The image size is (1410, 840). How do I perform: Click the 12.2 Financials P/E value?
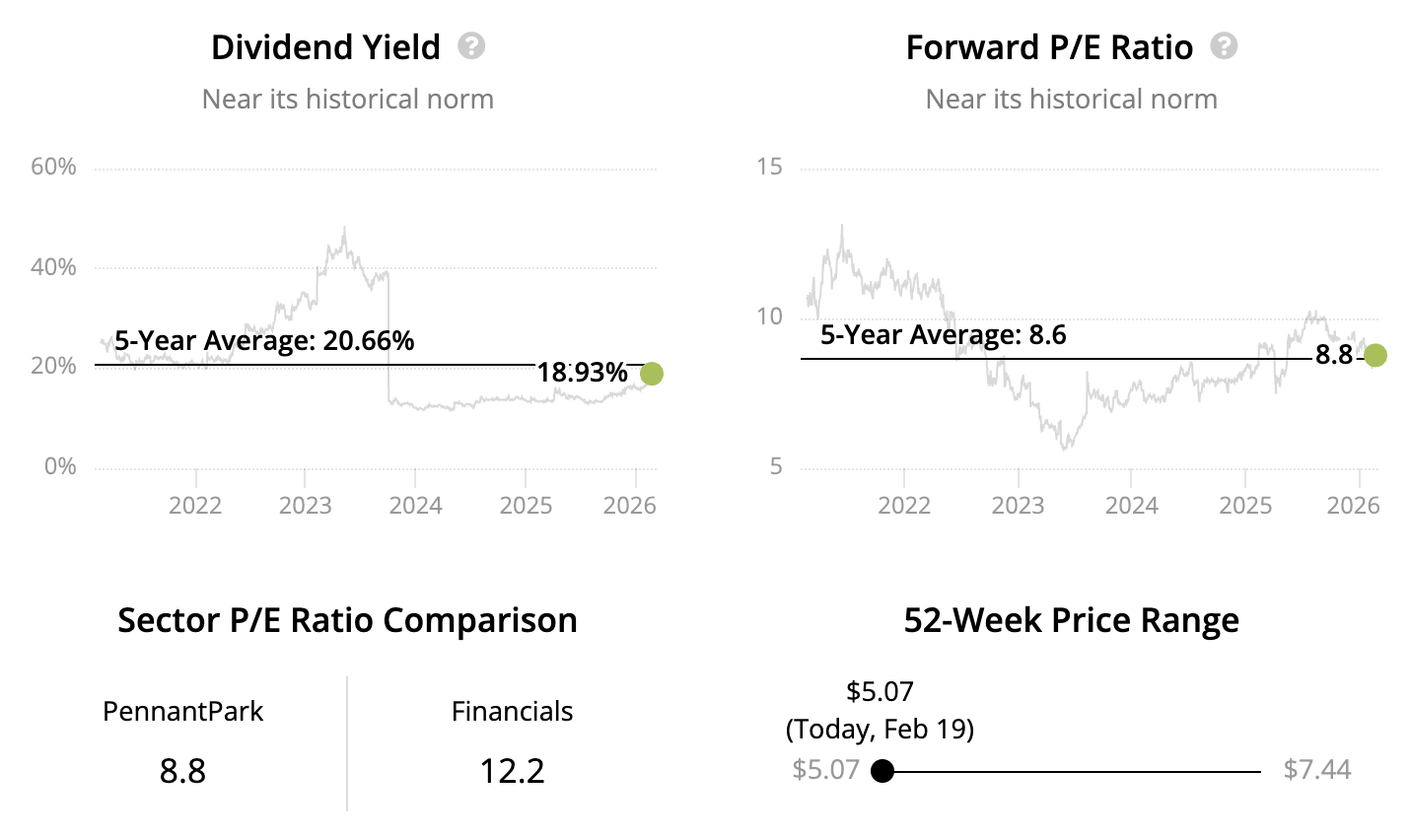pyautogui.click(x=512, y=770)
